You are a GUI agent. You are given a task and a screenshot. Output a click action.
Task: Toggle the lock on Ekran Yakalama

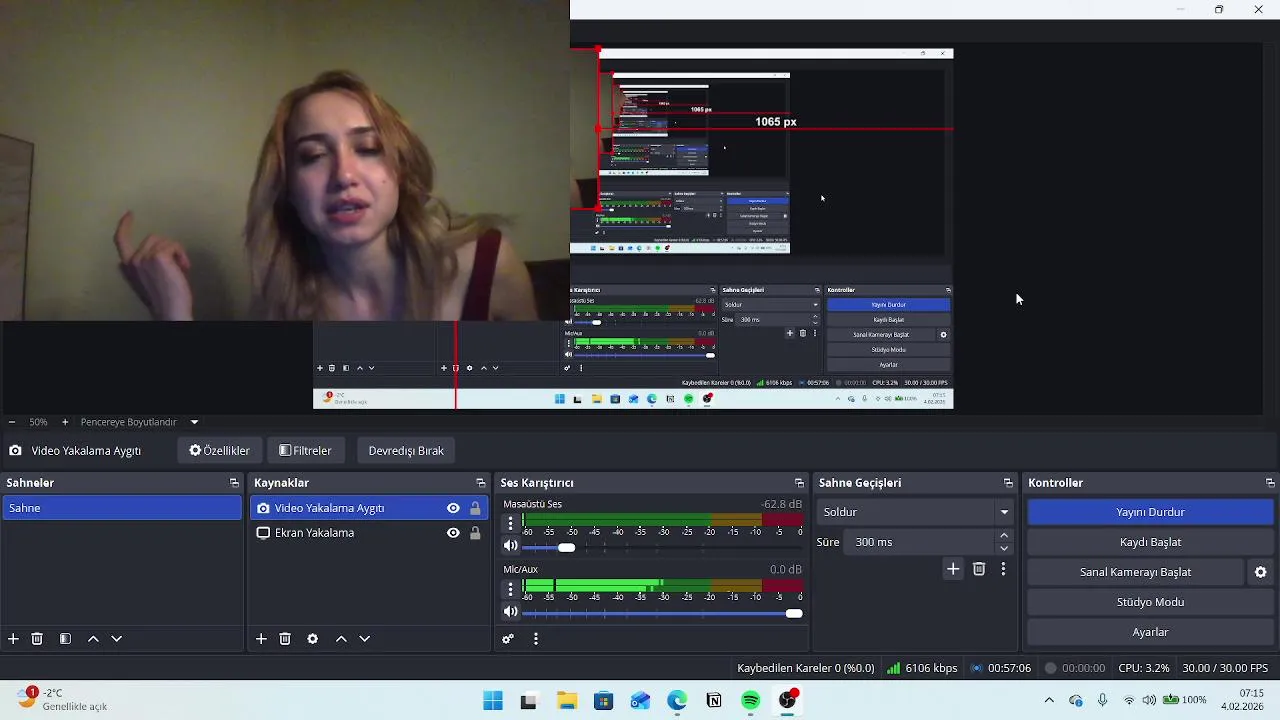tap(475, 533)
